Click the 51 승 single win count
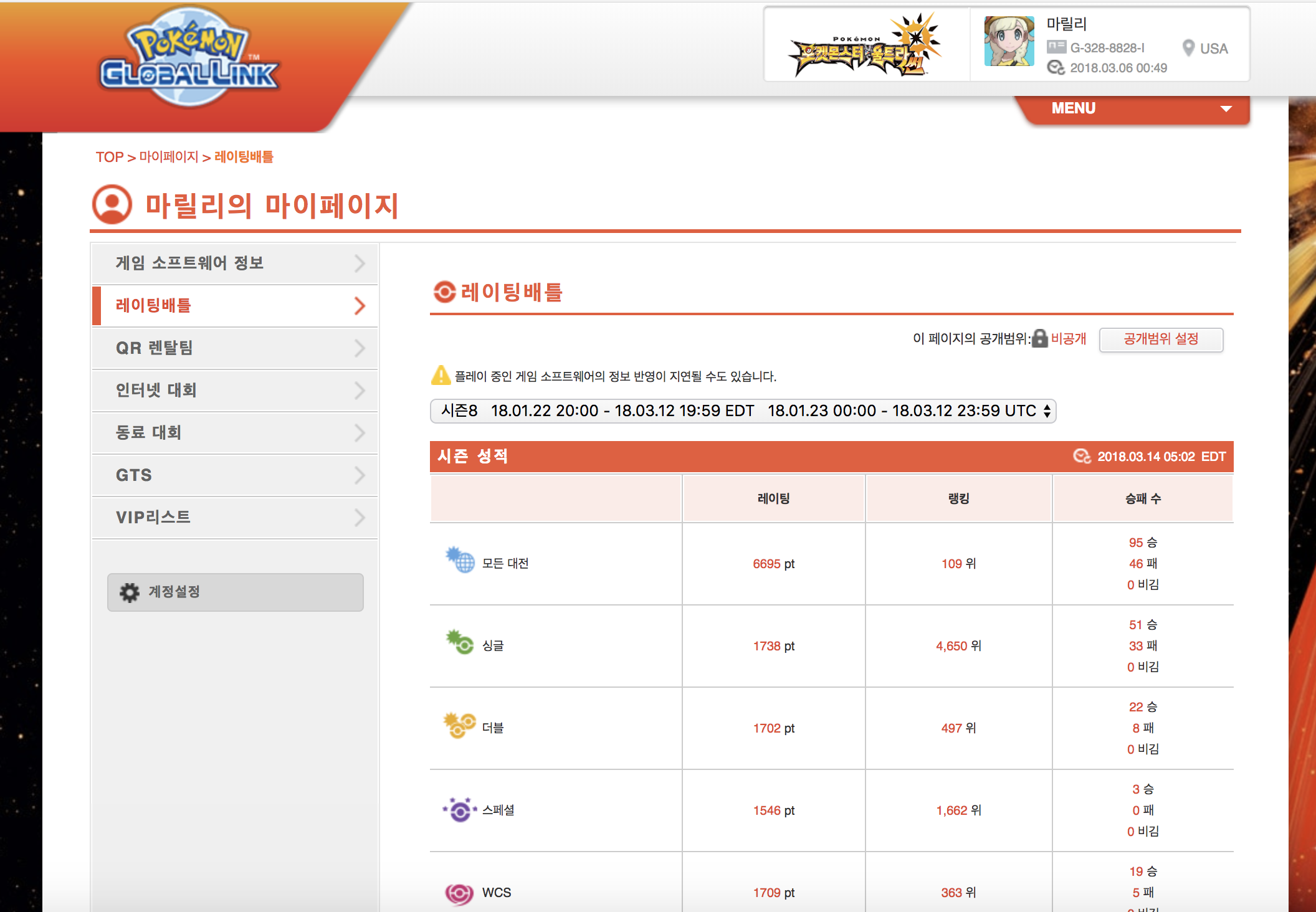This screenshot has height=912, width=1316. tap(1143, 625)
